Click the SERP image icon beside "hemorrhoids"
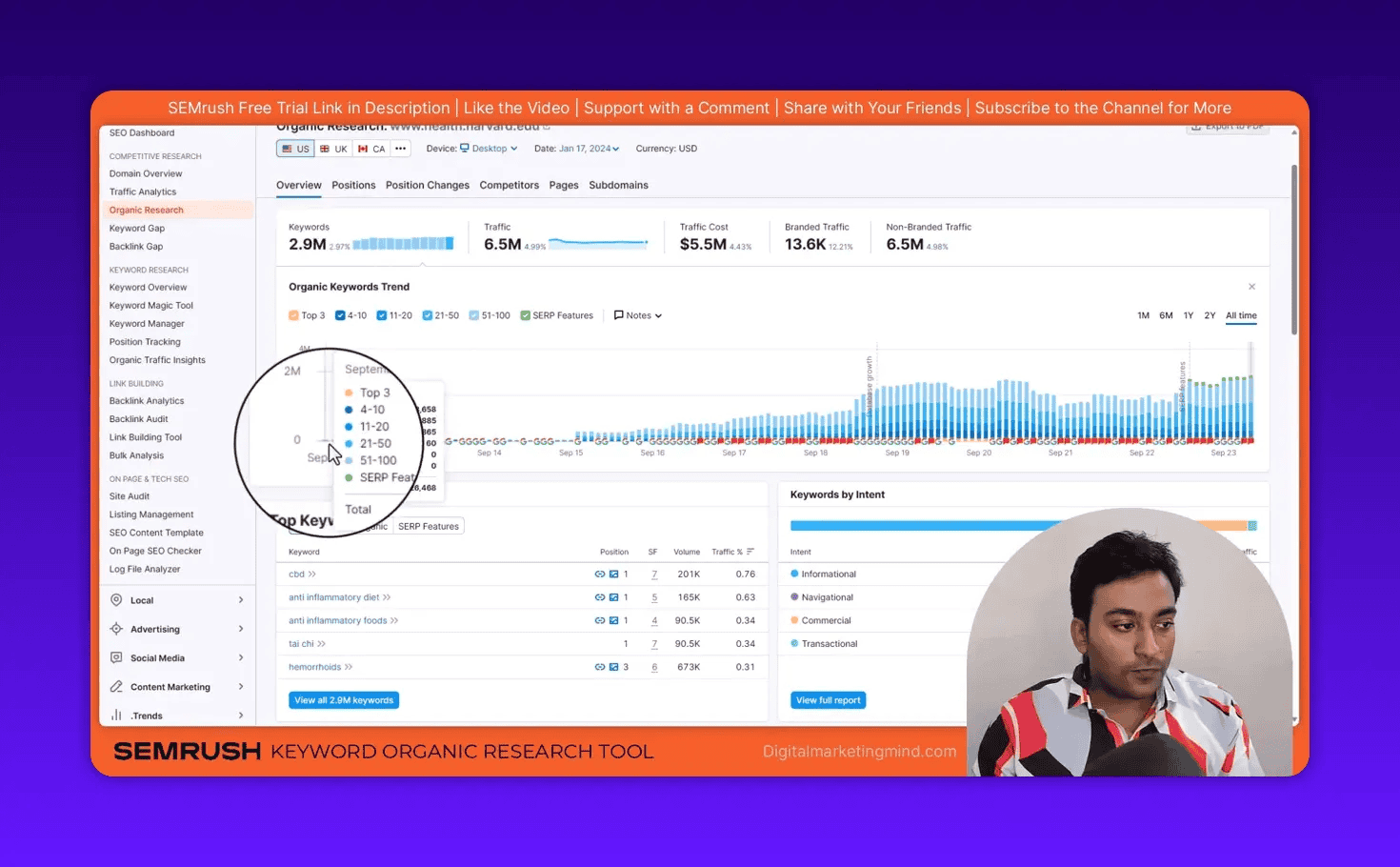Screen dimensions: 1400x867 click(x=613, y=667)
